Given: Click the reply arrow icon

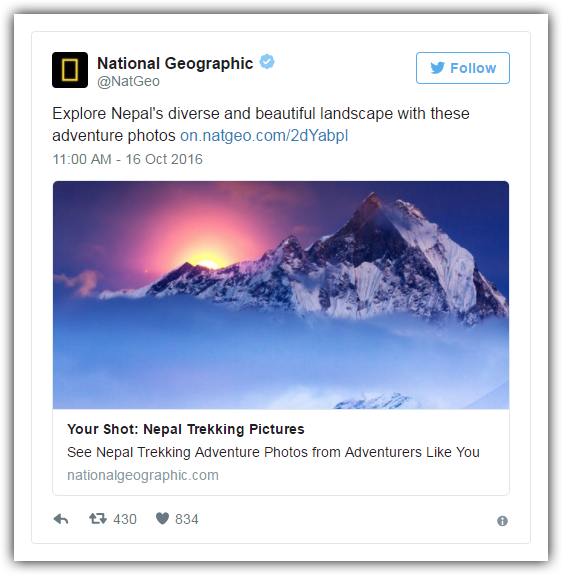Looking at the screenshot, I should (x=61, y=519).
